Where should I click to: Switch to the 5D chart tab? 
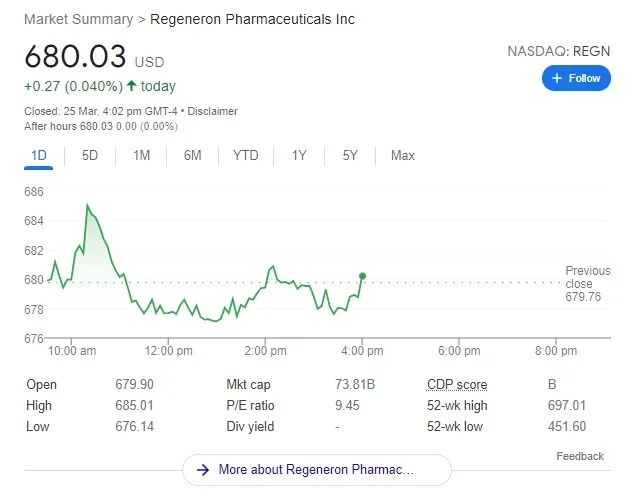pyautogui.click(x=90, y=155)
